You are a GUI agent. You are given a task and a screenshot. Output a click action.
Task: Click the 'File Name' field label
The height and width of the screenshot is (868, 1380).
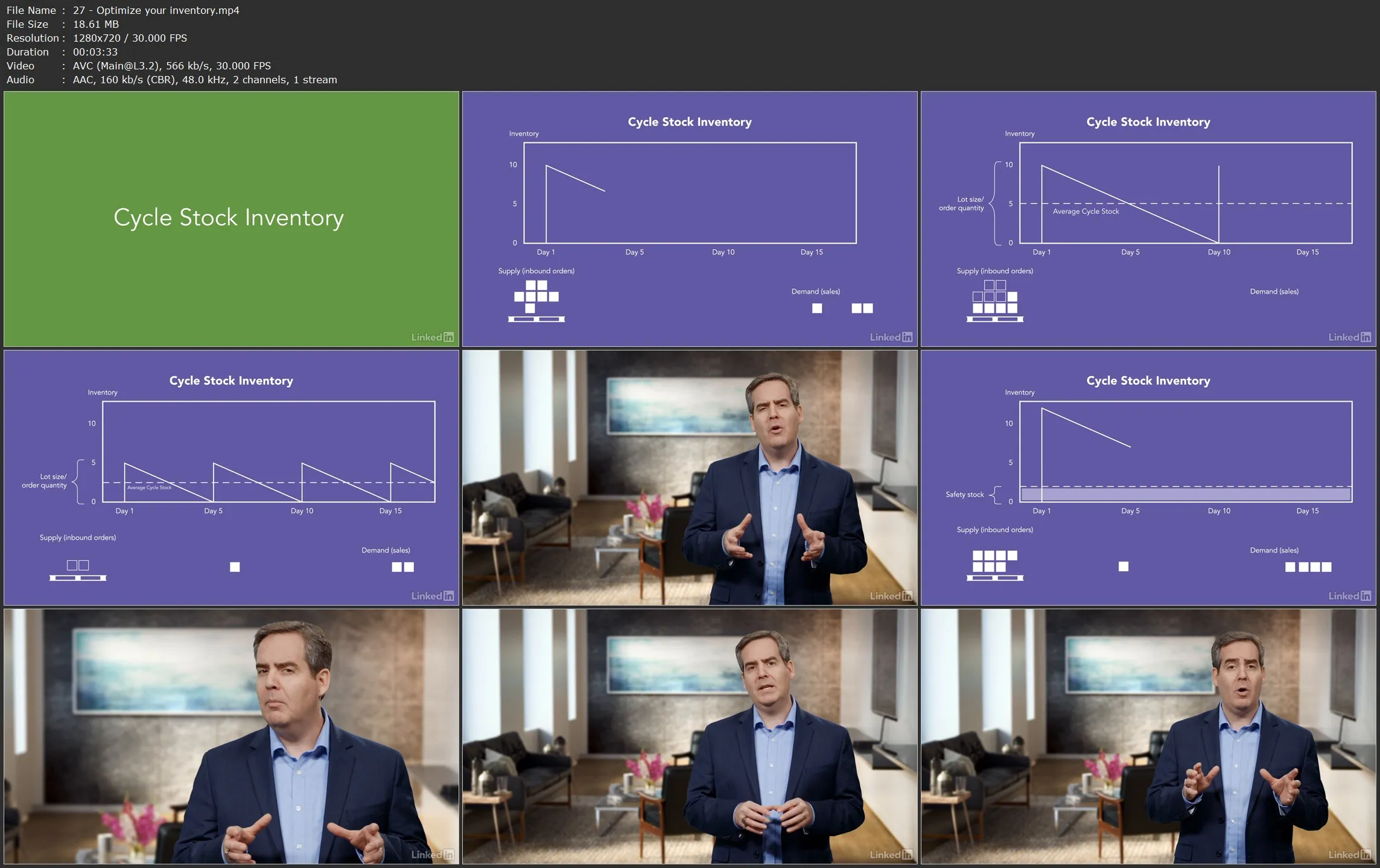pos(31,10)
